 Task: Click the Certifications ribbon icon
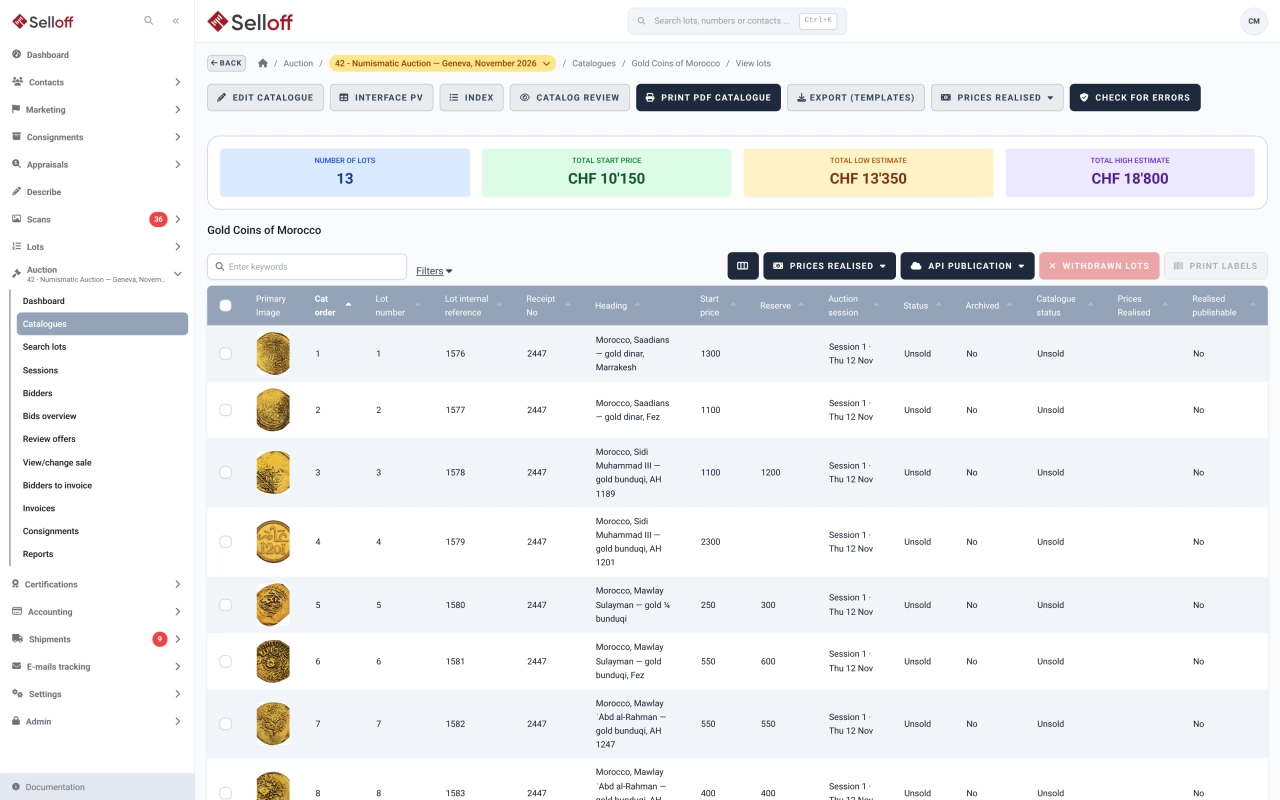[17, 584]
